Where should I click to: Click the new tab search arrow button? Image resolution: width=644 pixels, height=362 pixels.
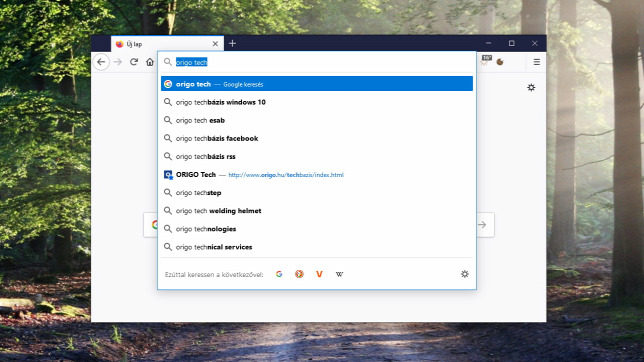click(483, 225)
